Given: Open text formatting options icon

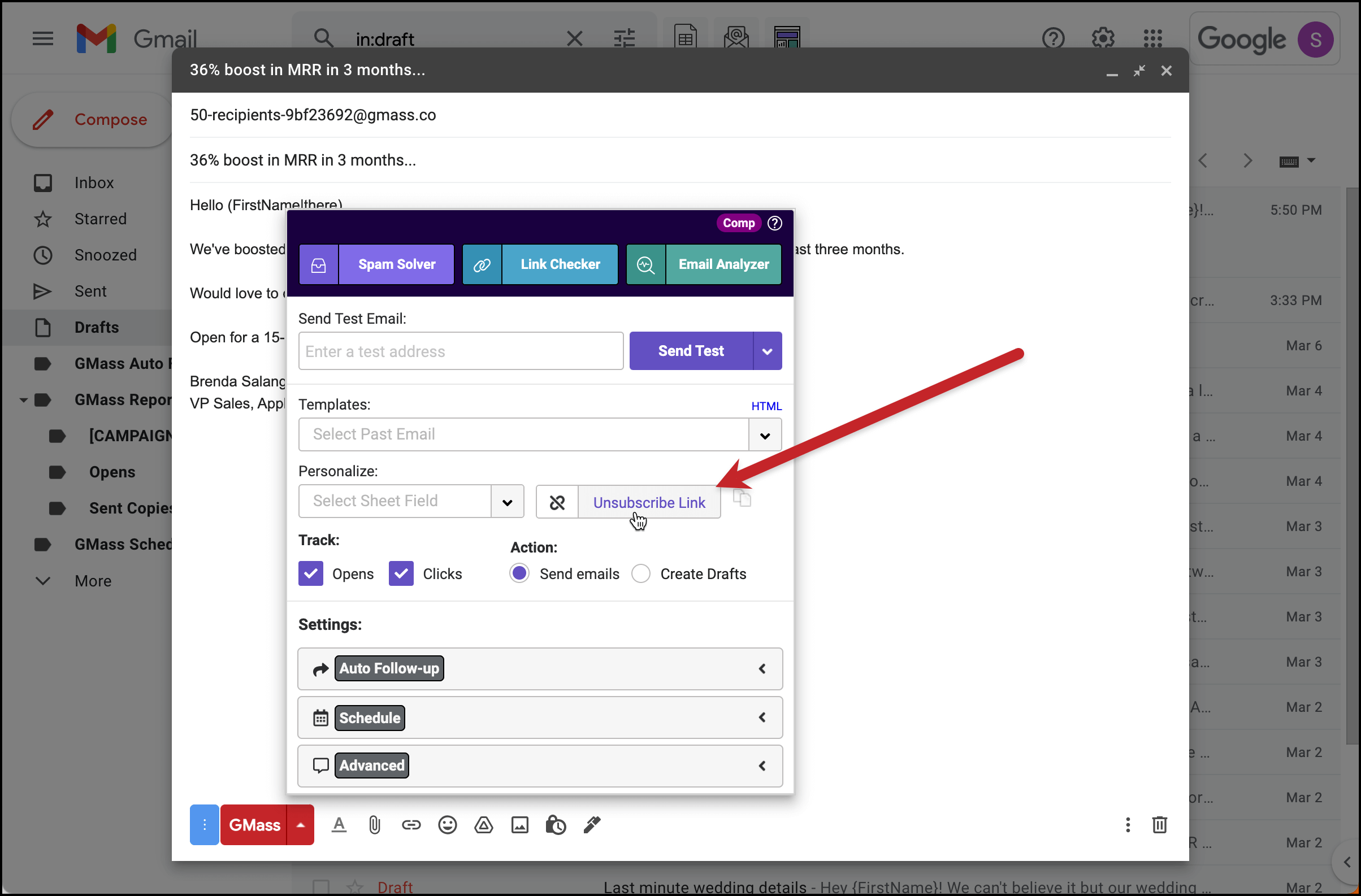Looking at the screenshot, I should click(x=339, y=825).
